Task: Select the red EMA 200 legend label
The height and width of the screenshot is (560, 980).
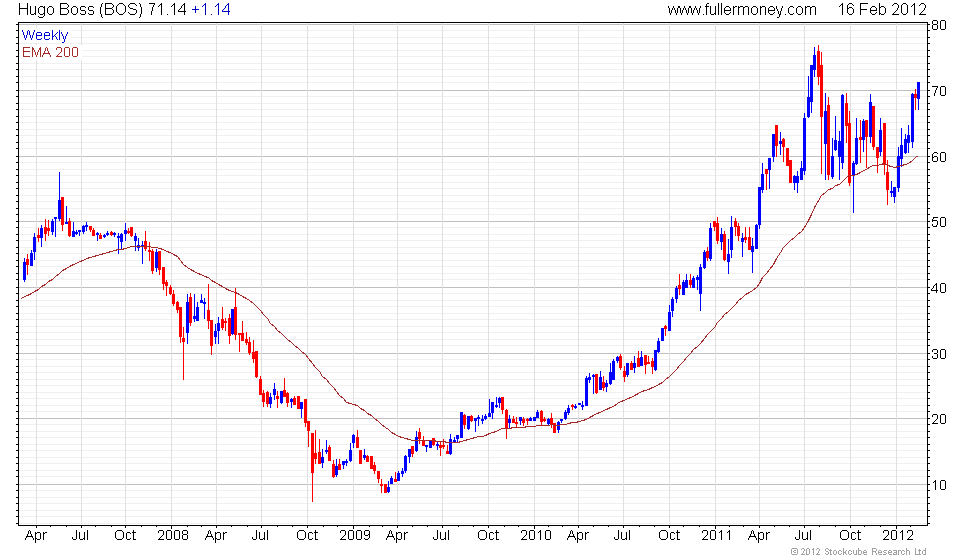Action: click(50, 52)
